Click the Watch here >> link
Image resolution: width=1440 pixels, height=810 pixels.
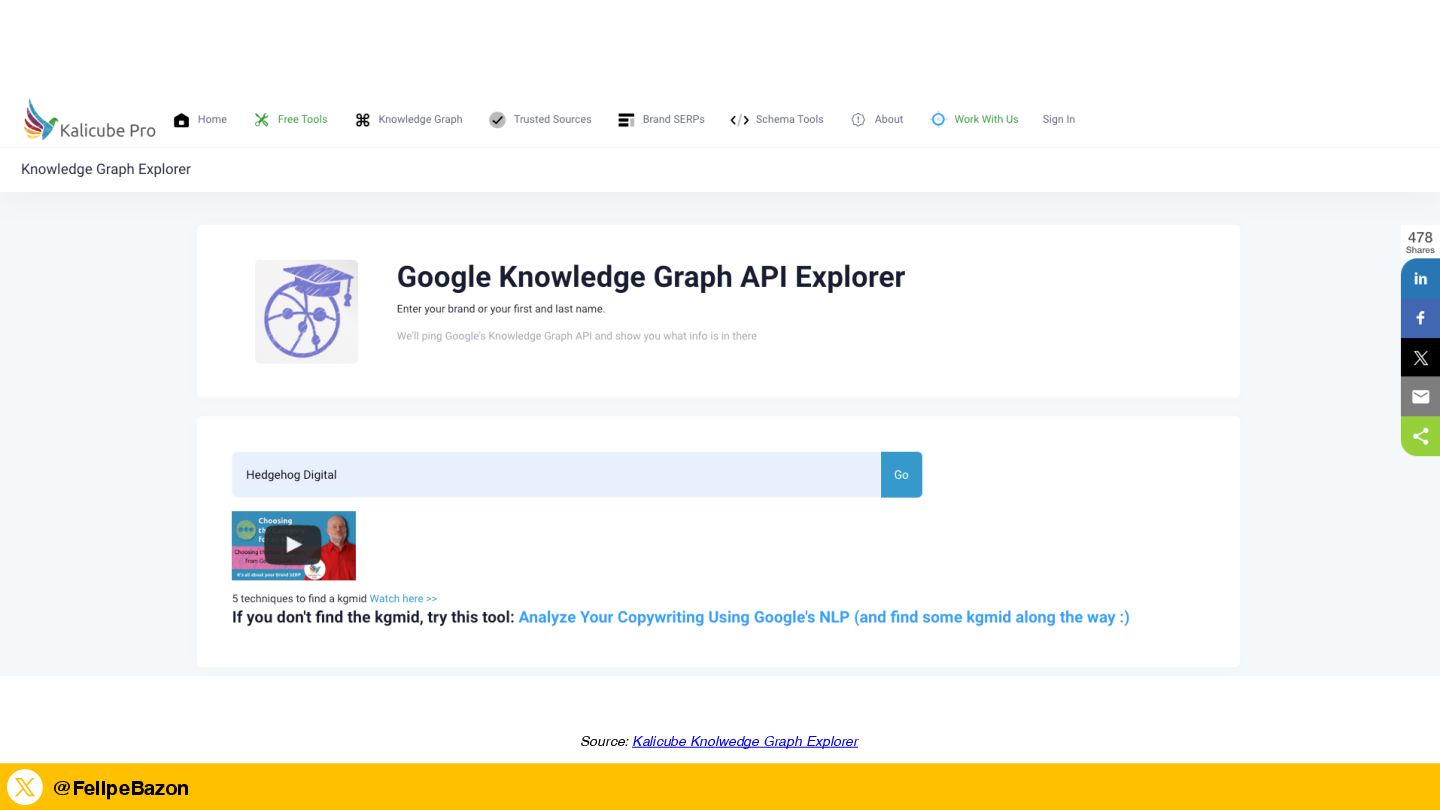(x=403, y=599)
